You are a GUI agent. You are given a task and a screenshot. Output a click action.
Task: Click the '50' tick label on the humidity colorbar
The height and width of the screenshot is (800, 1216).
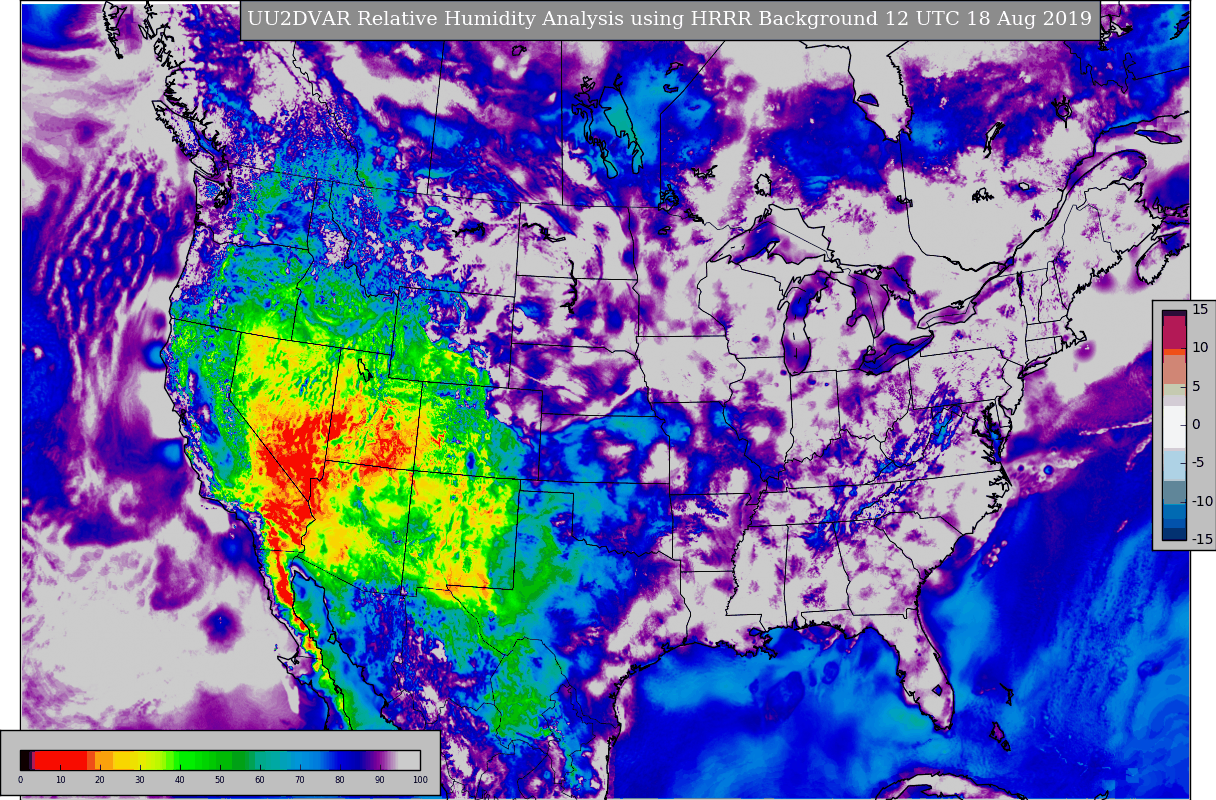[220, 779]
